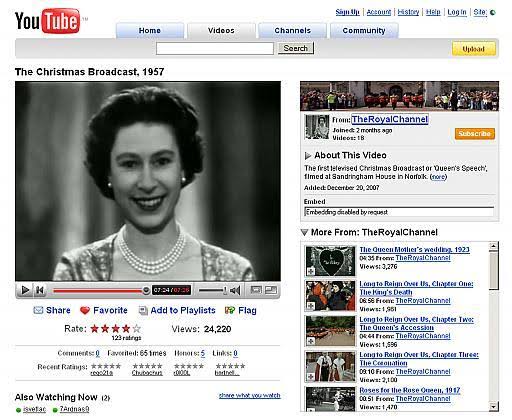Open the Videos tab
The image size is (512, 420).
[221, 31]
